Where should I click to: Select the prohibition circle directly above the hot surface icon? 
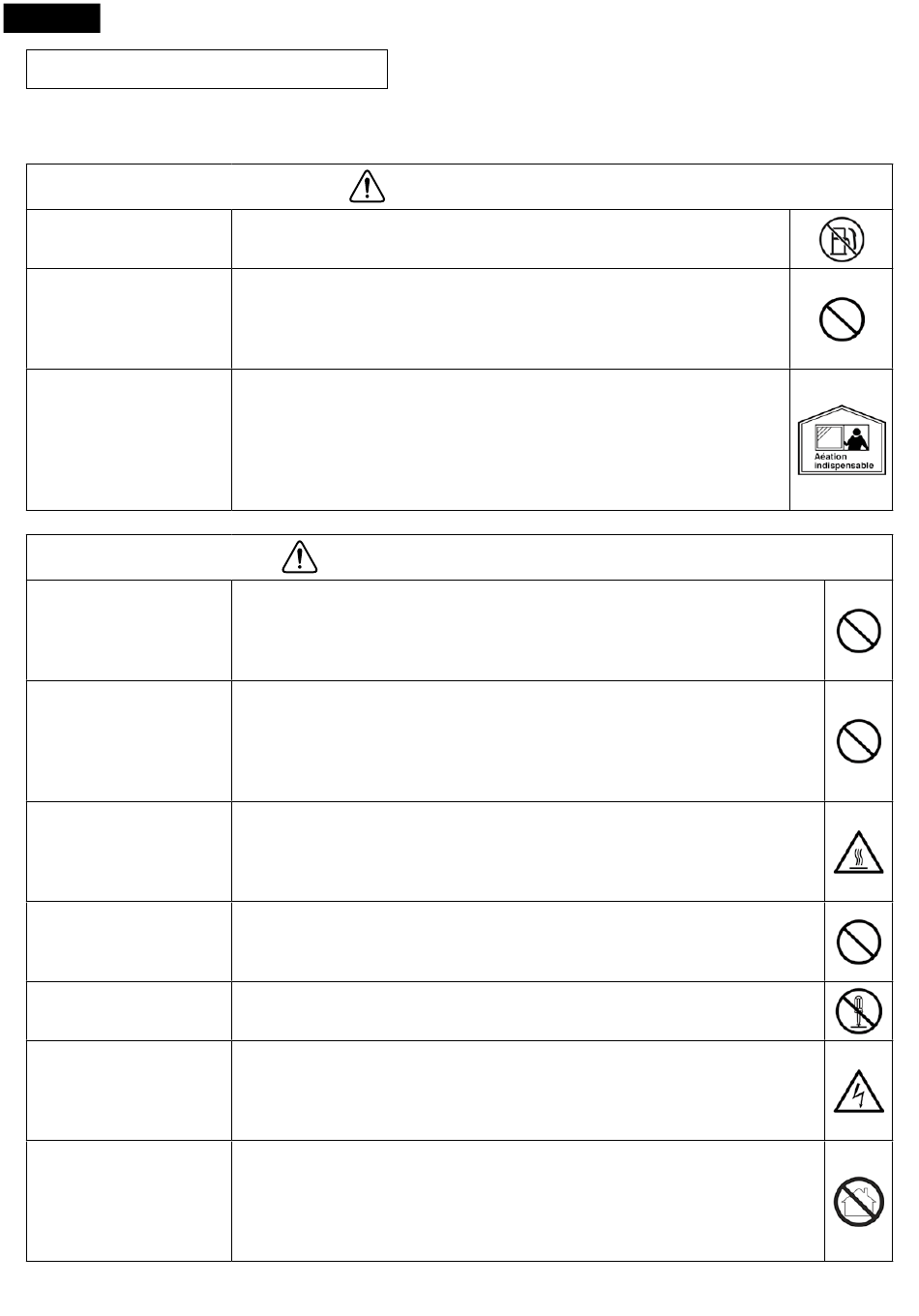click(x=858, y=740)
